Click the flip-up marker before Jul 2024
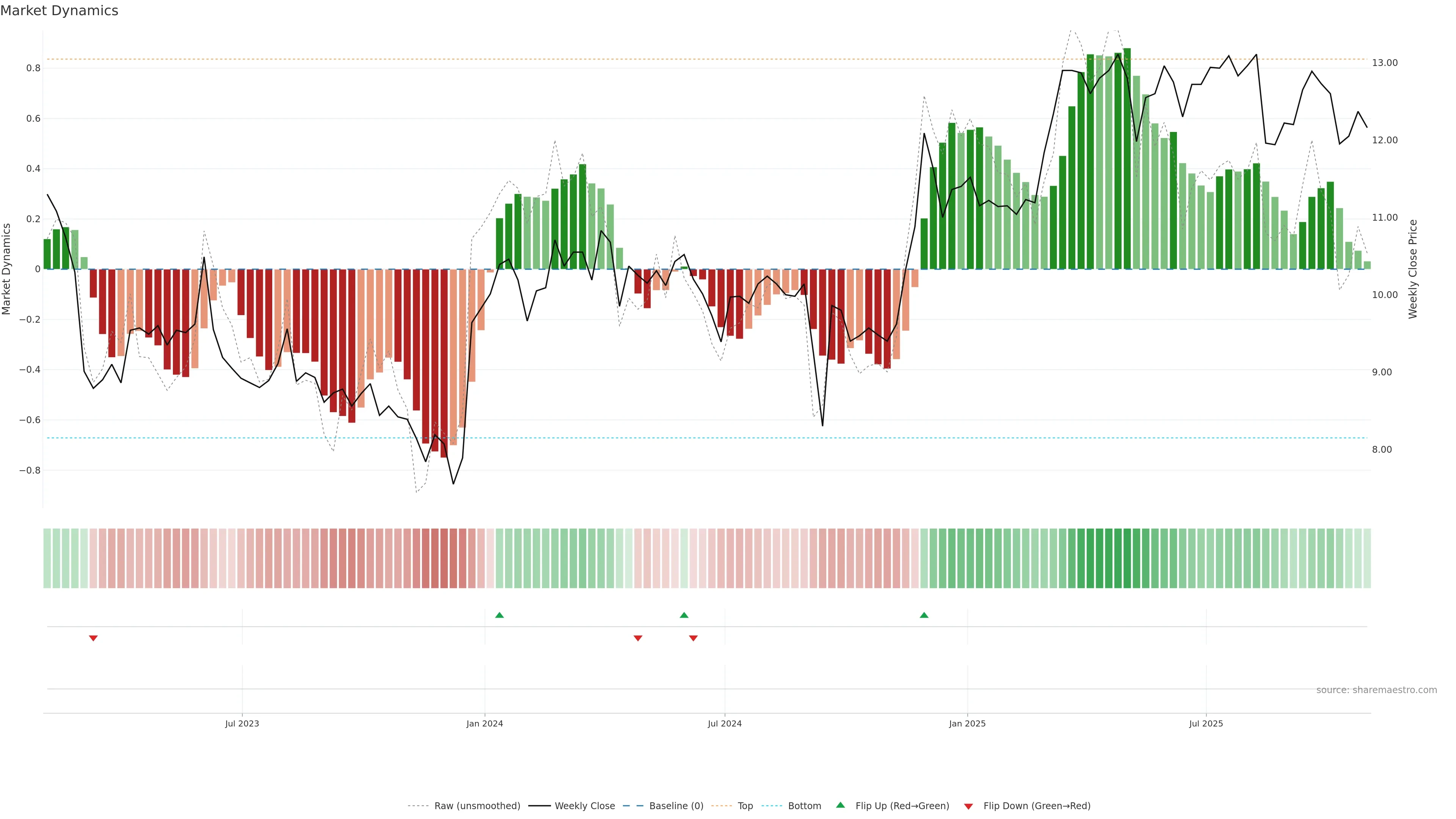 coord(684,615)
